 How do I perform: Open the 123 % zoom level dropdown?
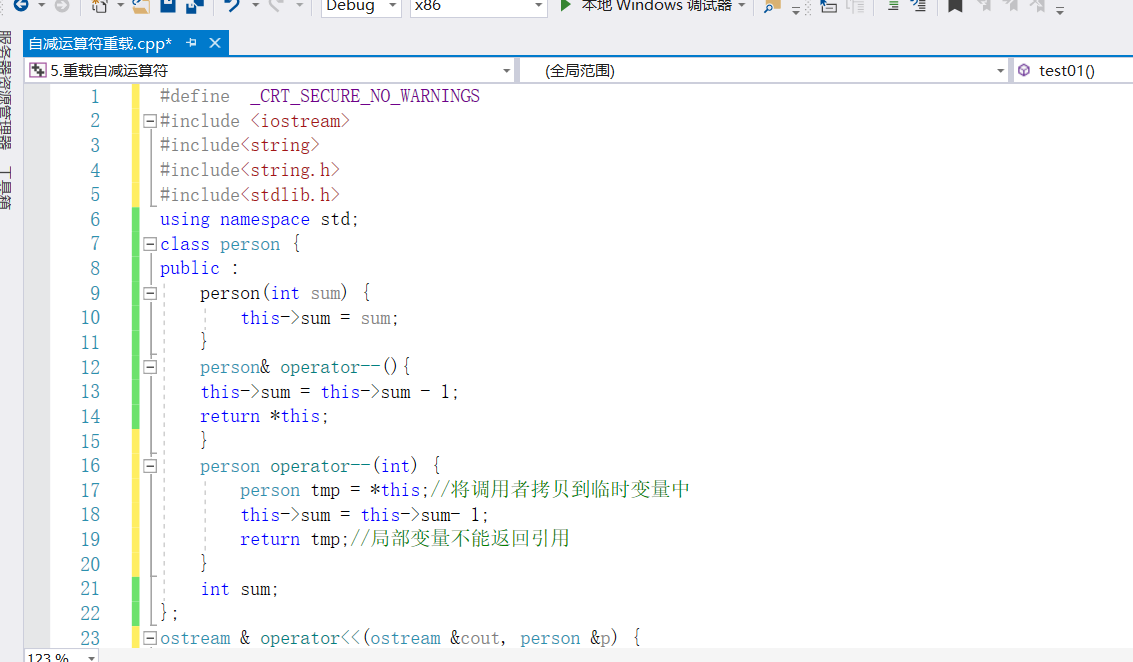(91, 658)
